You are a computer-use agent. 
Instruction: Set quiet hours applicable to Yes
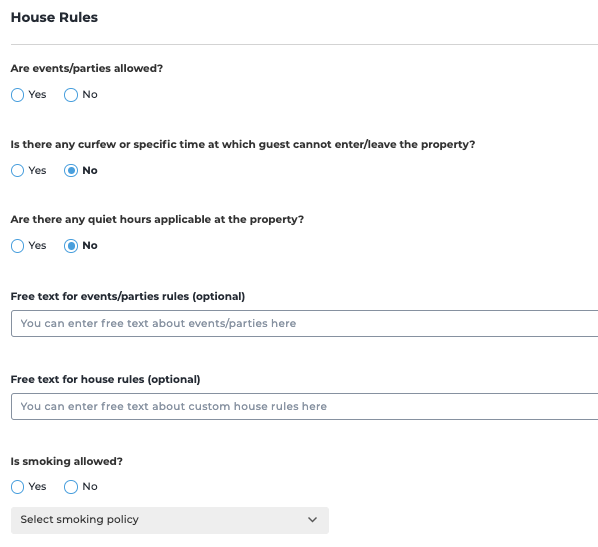(18, 246)
